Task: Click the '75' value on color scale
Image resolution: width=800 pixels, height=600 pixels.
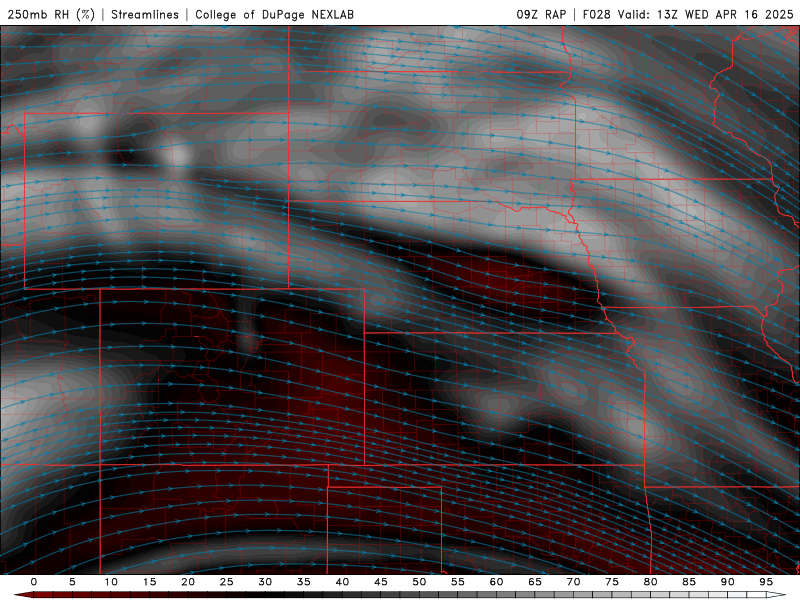Action: [612, 582]
